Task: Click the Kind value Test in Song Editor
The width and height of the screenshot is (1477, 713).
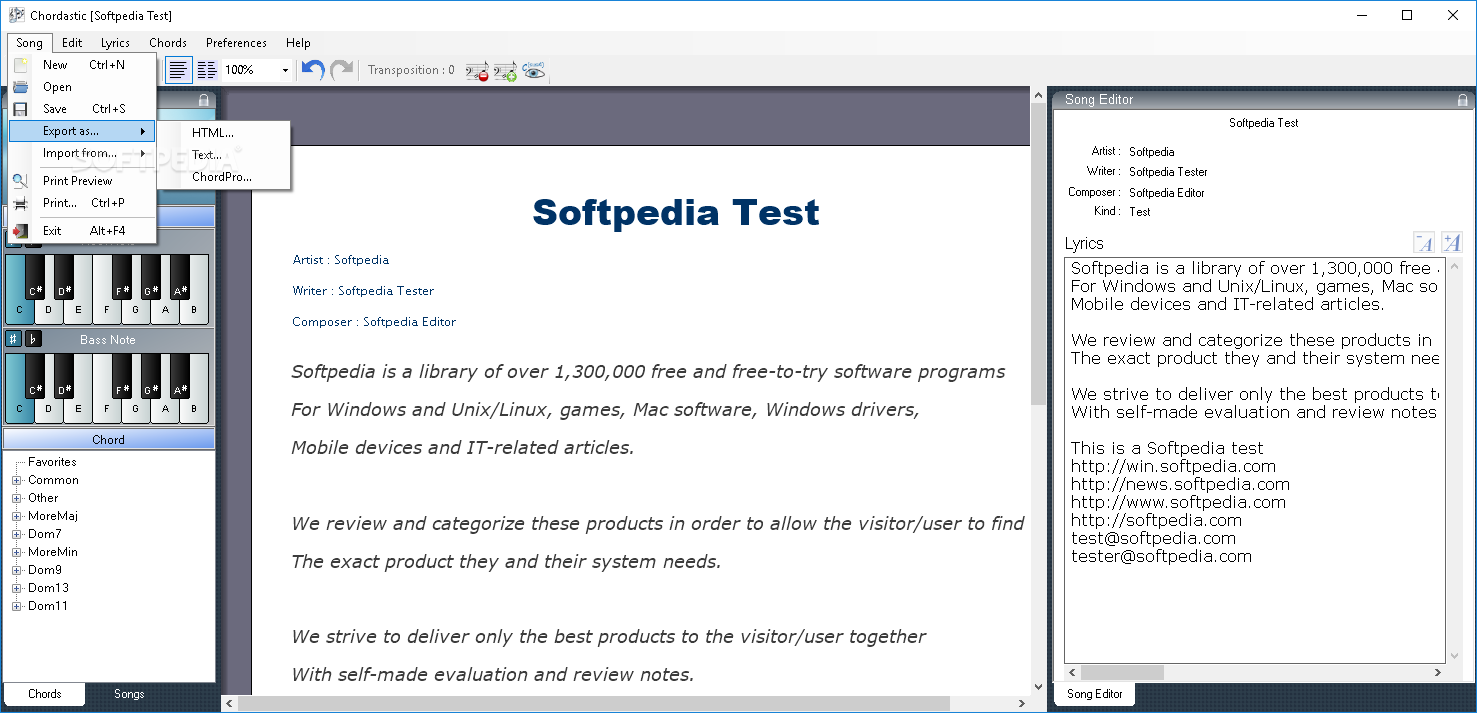Action: tap(1140, 212)
